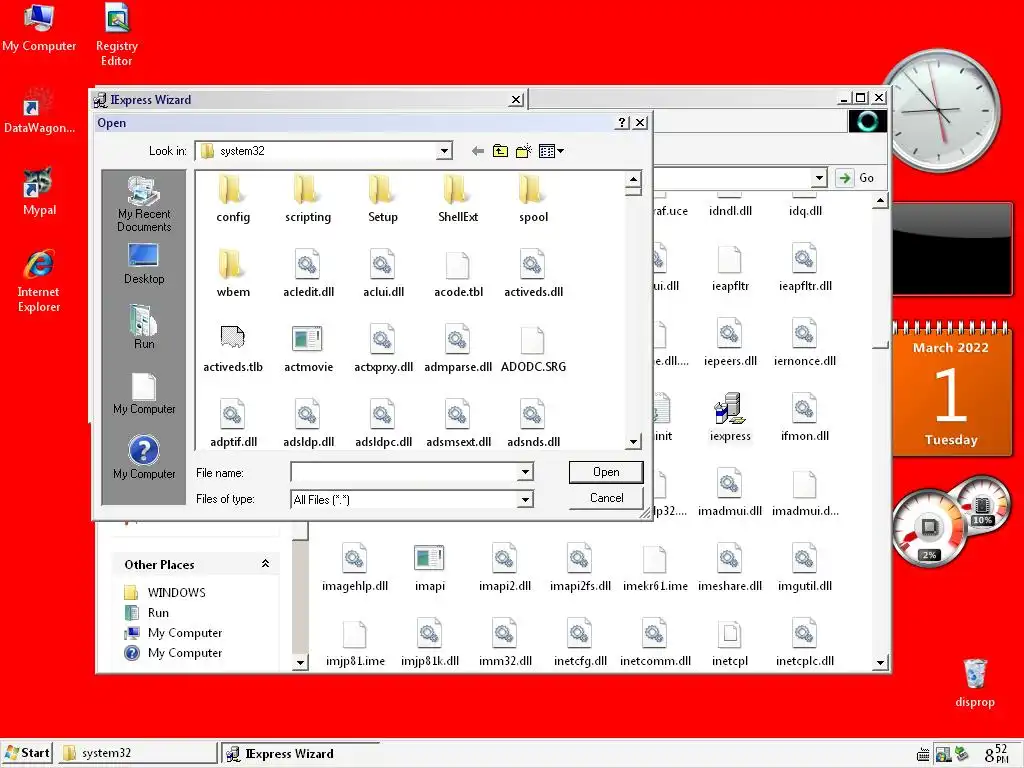Image resolution: width=1024 pixels, height=768 pixels.
Task: Select adsnds.dll file
Action: tap(533, 423)
